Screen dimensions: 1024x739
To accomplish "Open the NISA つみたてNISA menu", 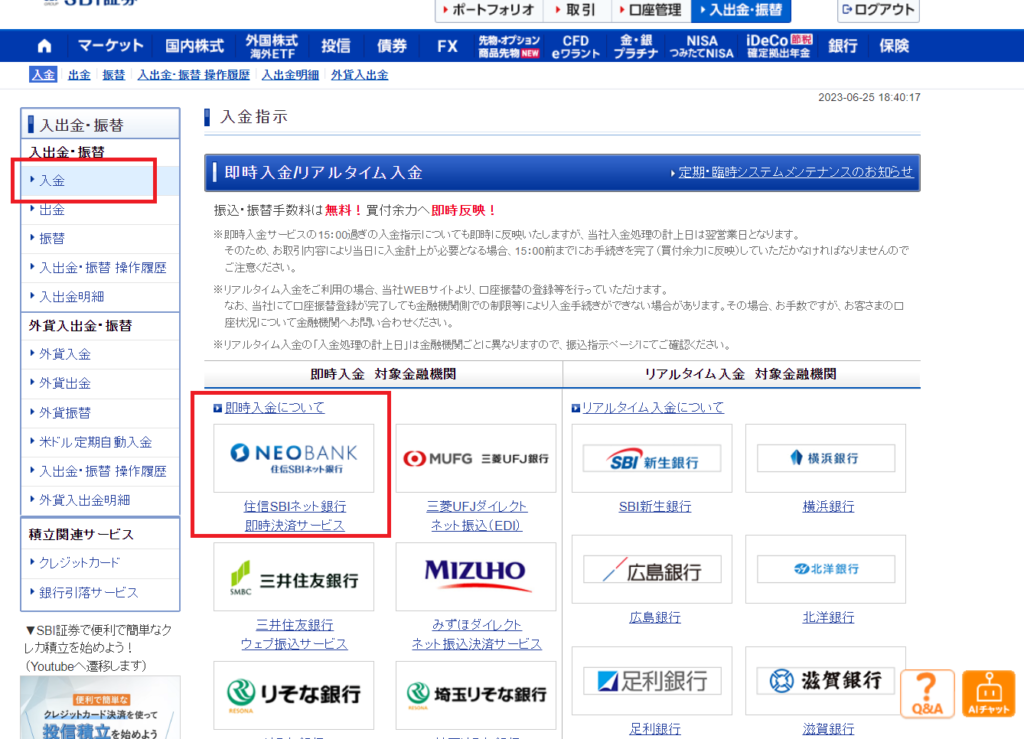I will tap(701, 46).
